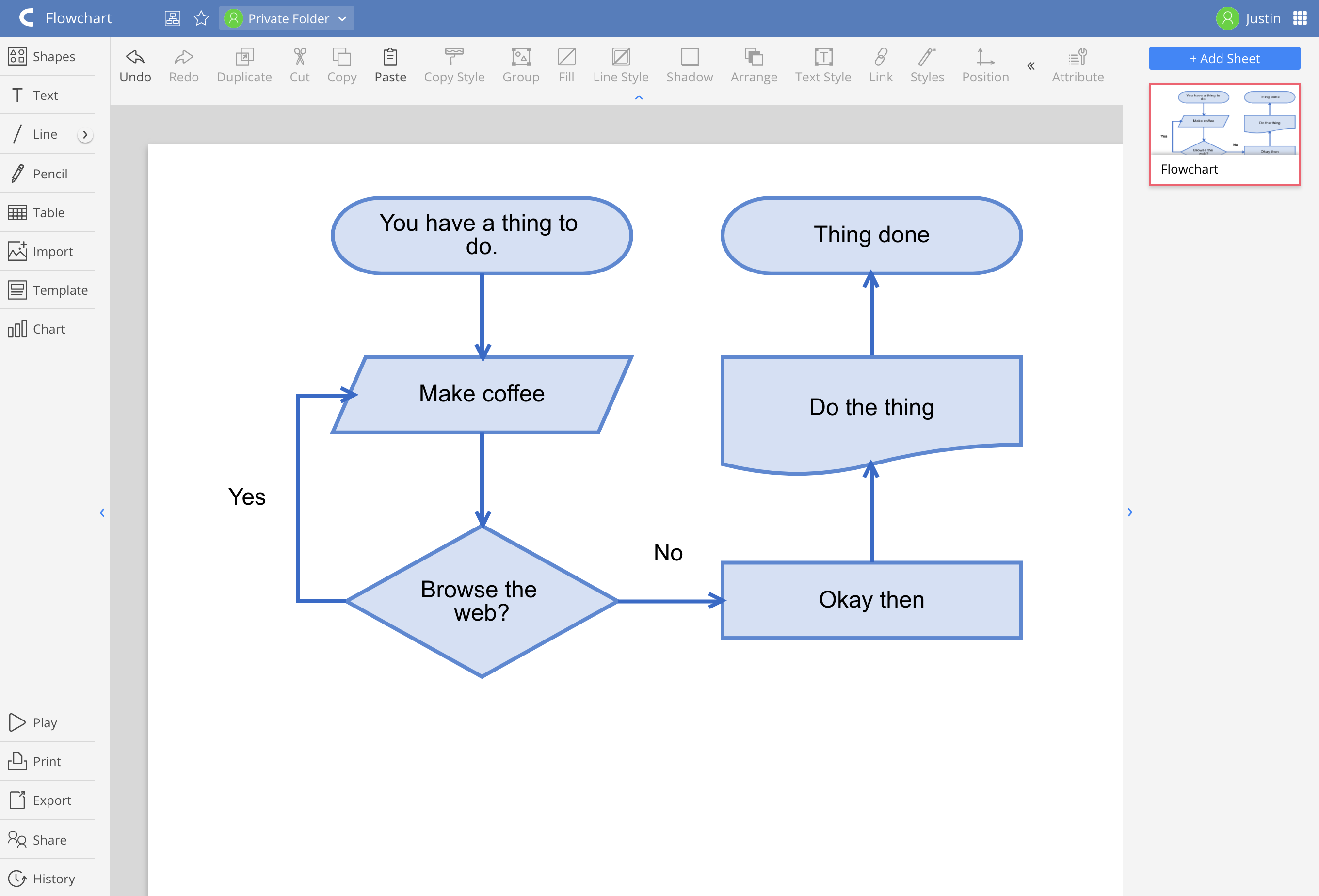Select the Undo tool
Viewport: 1319px width, 896px height.
[133, 63]
